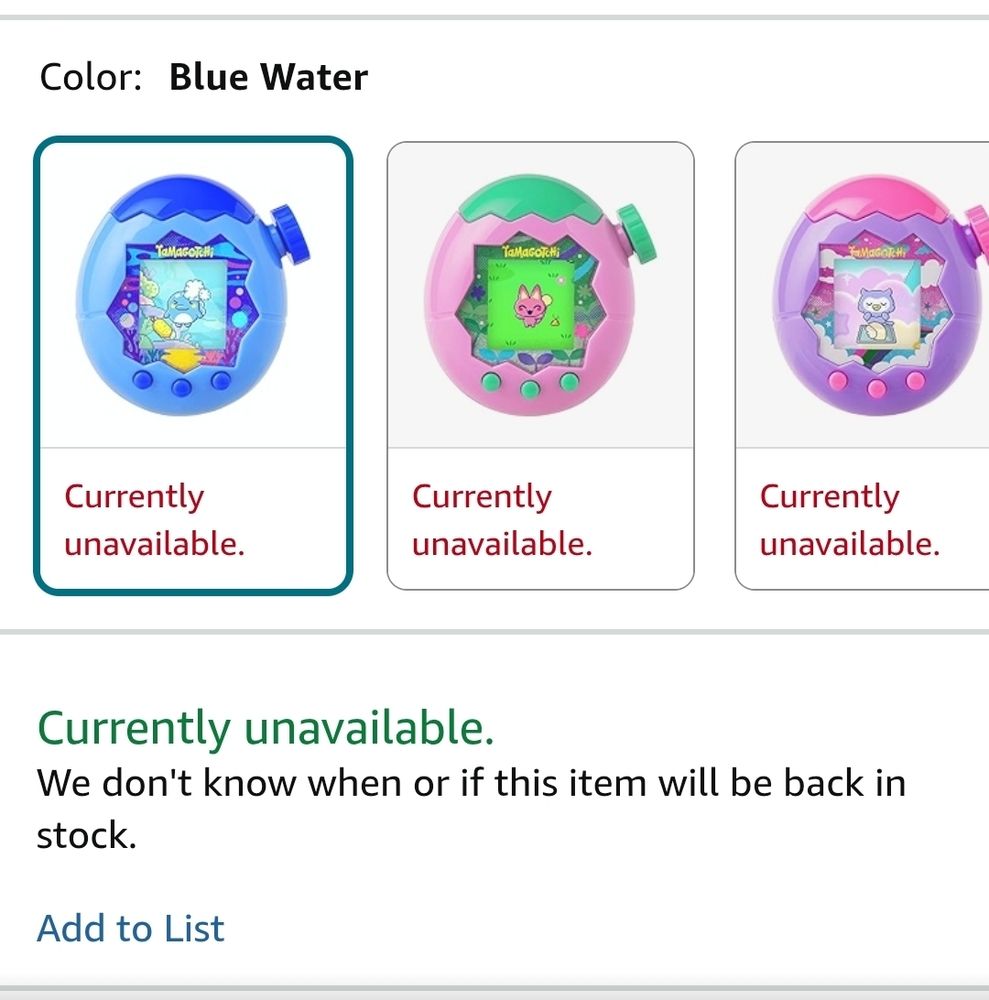Click the pink fox character on green screen
The image size is (989, 1000).
tap(529, 306)
